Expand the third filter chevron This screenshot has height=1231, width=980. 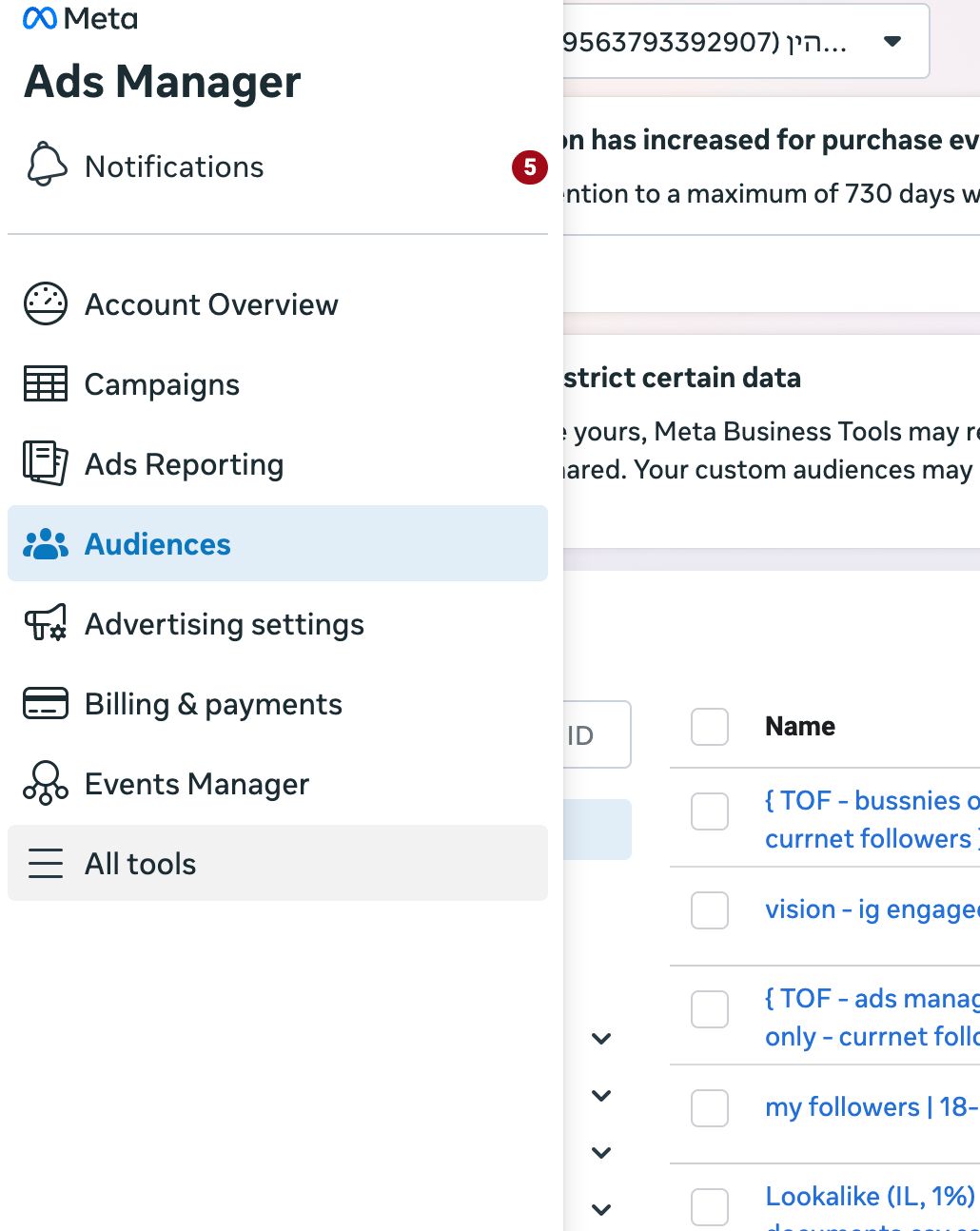(601, 1152)
